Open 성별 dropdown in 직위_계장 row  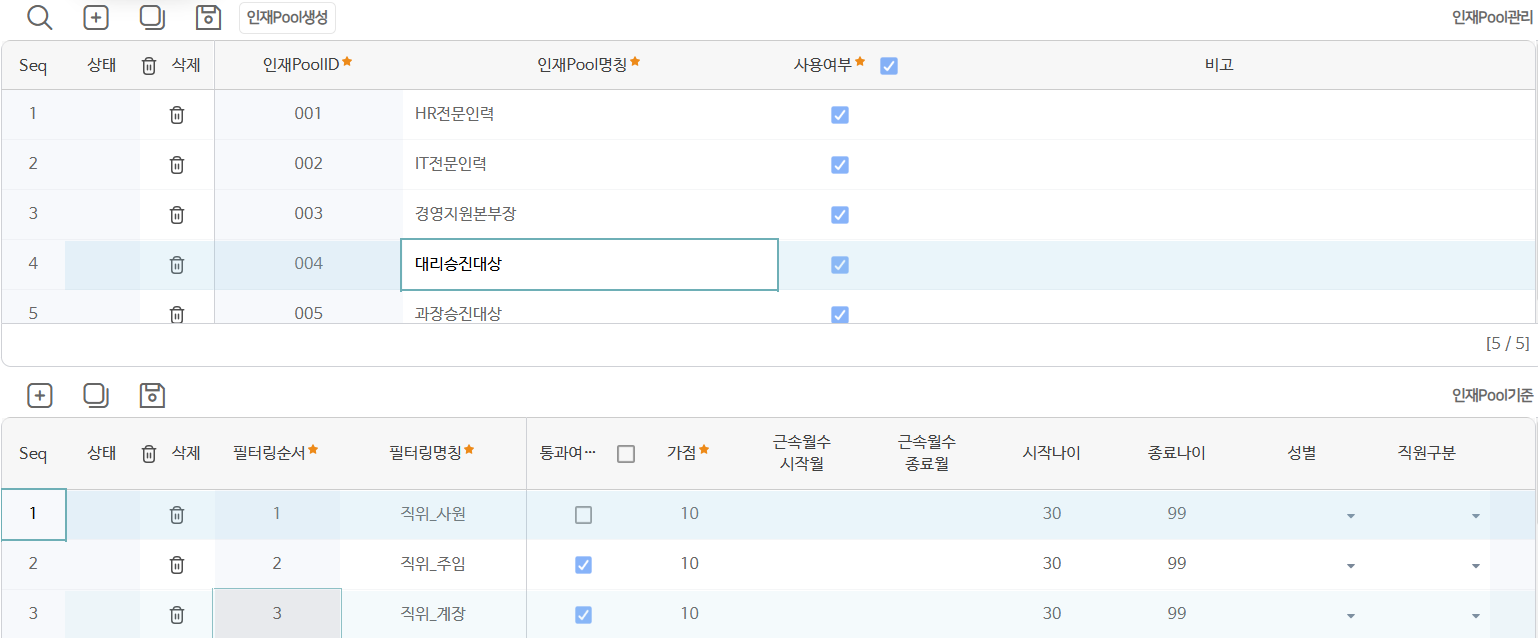[1351, 616]
